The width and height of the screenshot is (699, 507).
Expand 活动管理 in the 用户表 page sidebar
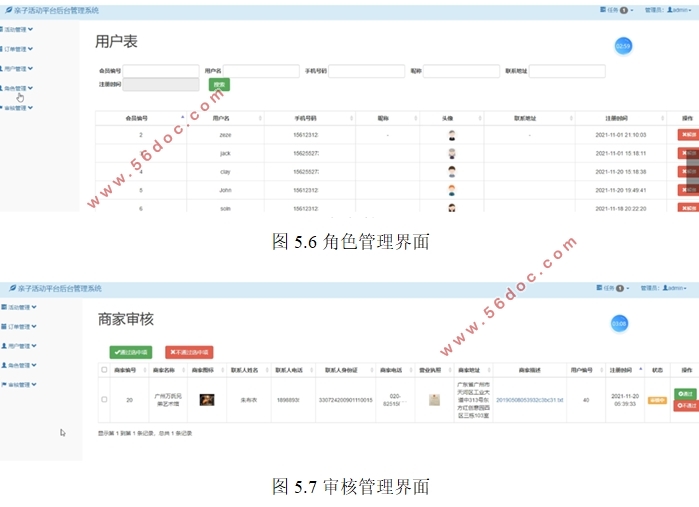click(x=17, y=29)
